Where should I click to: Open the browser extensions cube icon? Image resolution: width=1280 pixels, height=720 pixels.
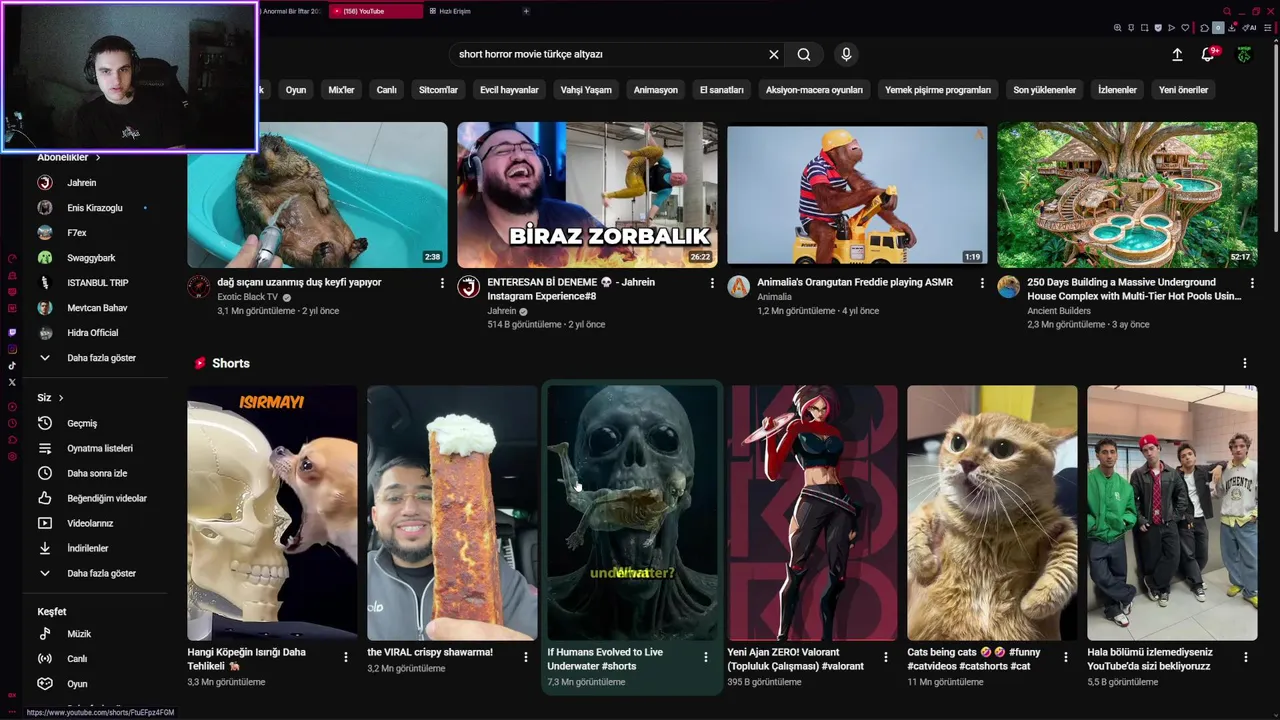[1204, 28]
